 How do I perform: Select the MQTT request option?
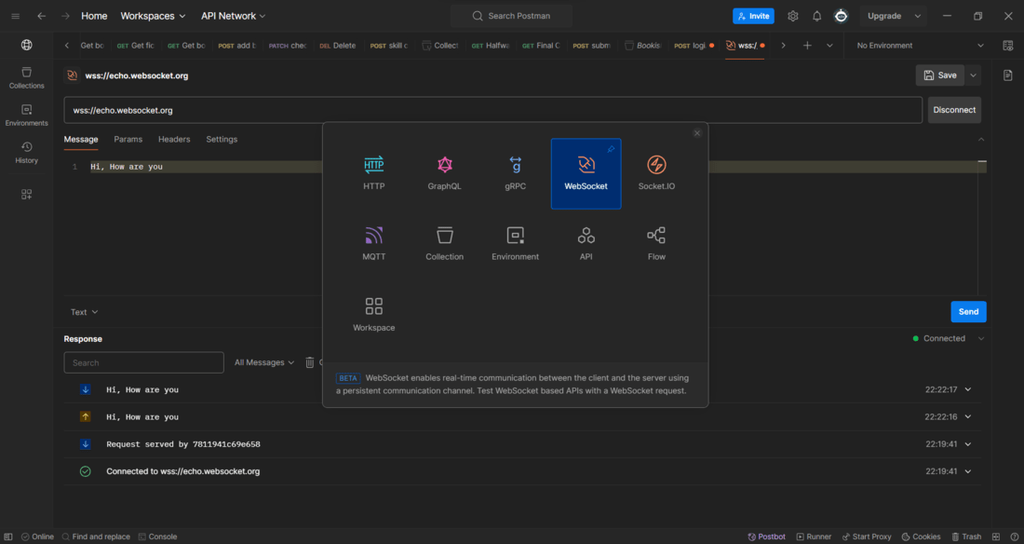pyautogui.click(x=374, y=244)
